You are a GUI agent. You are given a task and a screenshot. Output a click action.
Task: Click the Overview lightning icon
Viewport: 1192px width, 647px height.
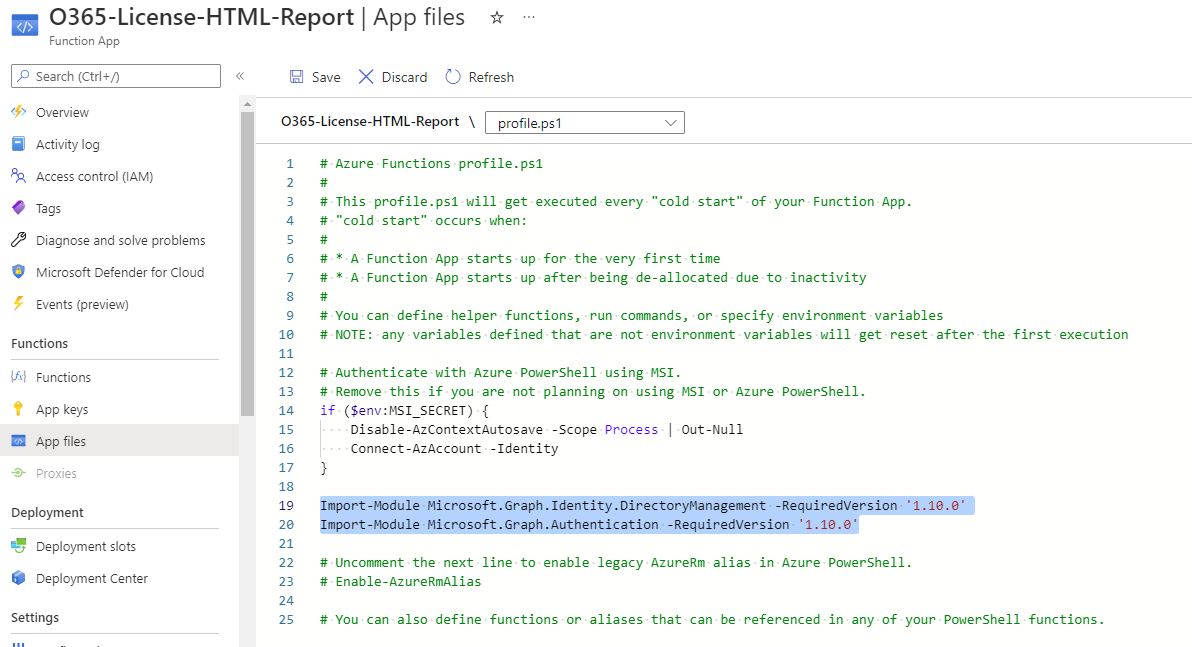point(19,112)
